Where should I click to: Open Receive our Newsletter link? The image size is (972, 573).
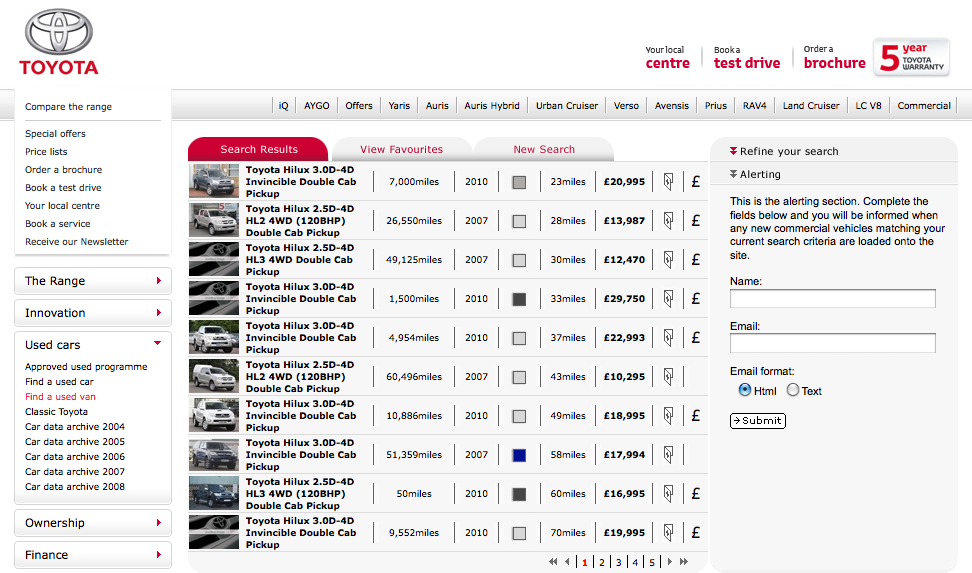click(x=77, y=241)
